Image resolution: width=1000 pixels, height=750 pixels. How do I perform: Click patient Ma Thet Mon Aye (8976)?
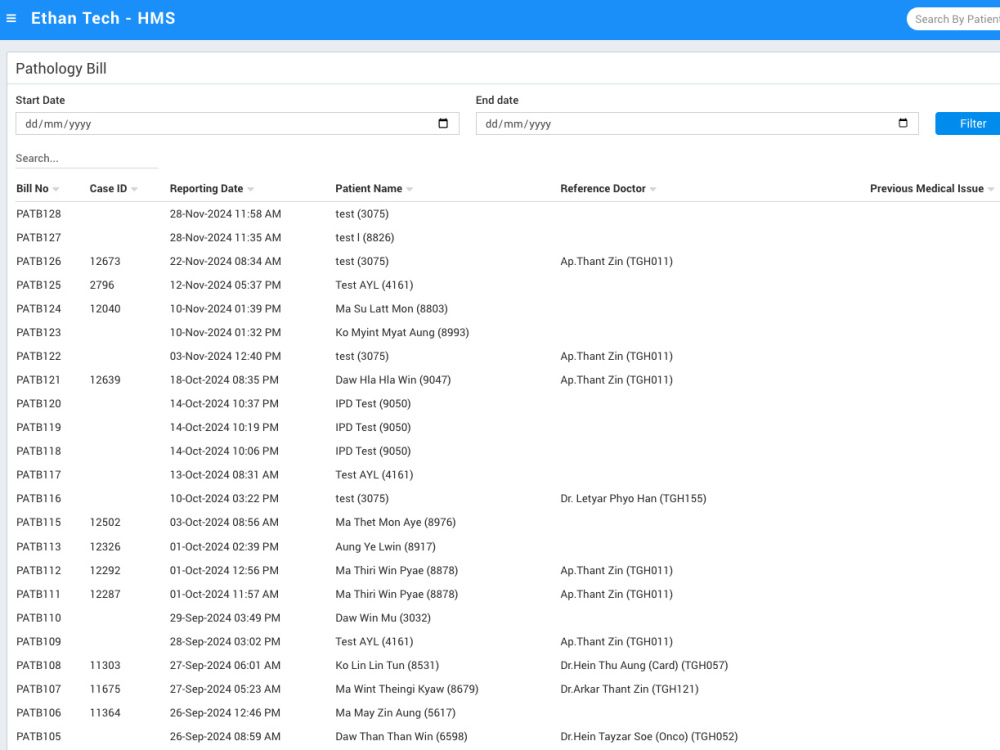tap(395, 522)
